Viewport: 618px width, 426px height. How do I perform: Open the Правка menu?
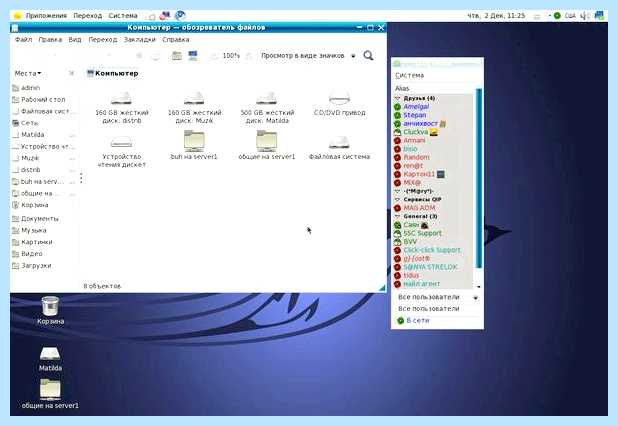point(50,39)
